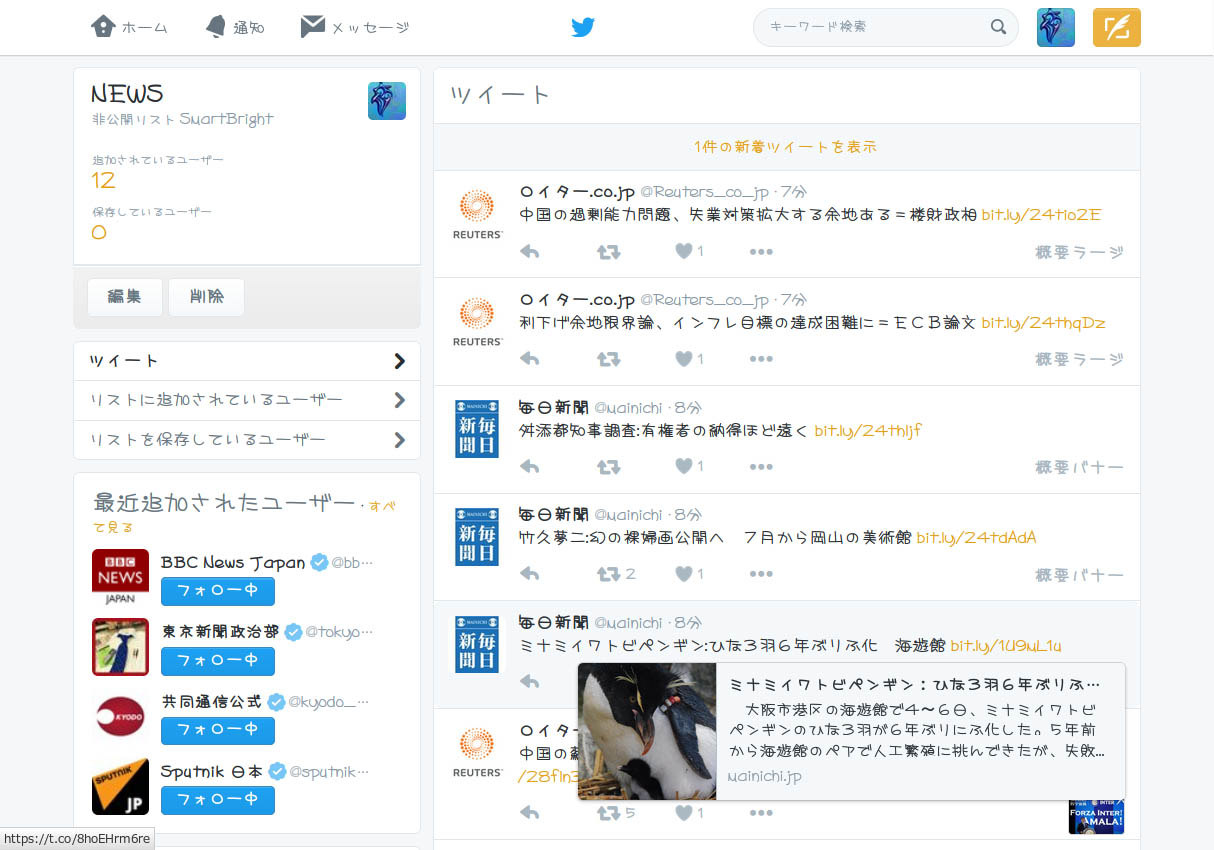Click the search magnifier icon

pyautogui.click(x=998, y=27)
